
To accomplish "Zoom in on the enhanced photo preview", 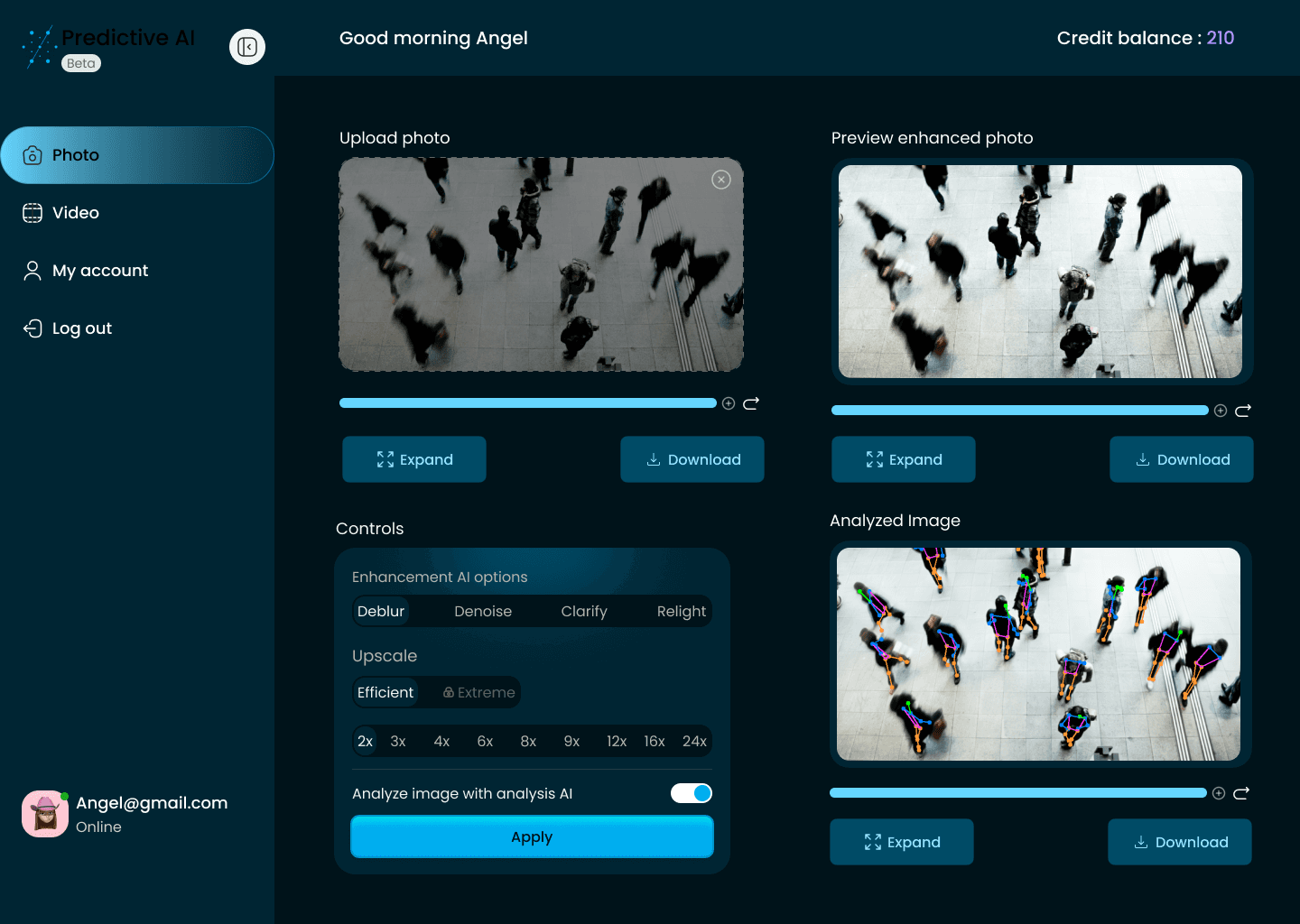I will (1221, 410).
